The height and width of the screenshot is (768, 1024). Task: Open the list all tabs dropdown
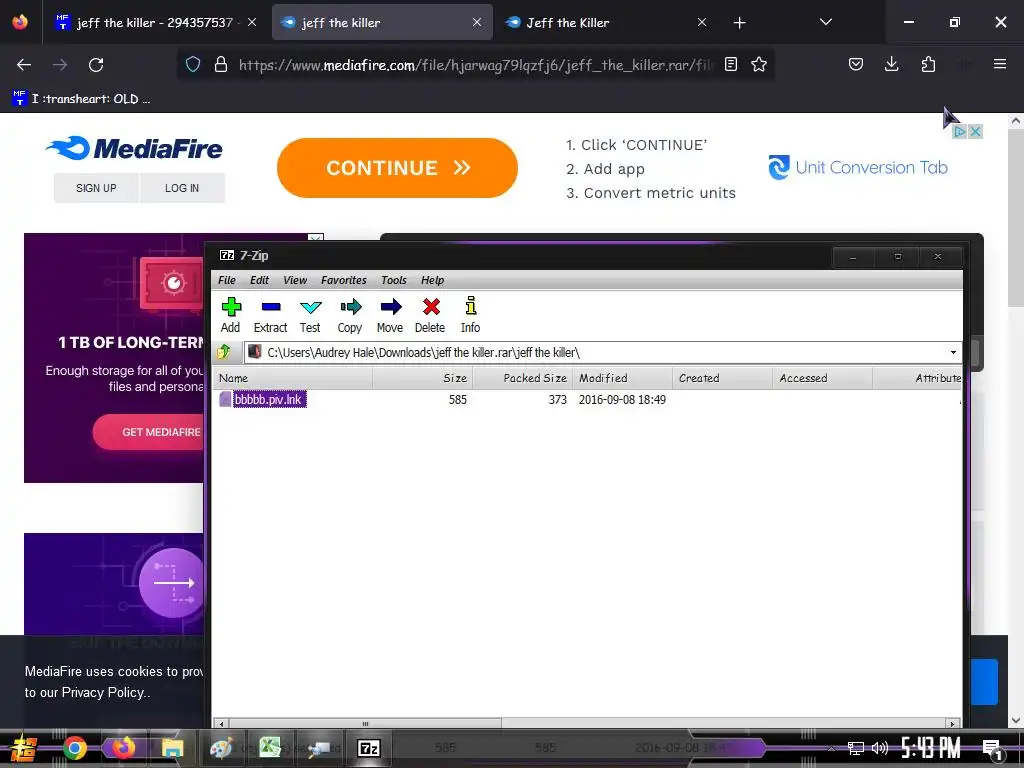click(825, 22)
